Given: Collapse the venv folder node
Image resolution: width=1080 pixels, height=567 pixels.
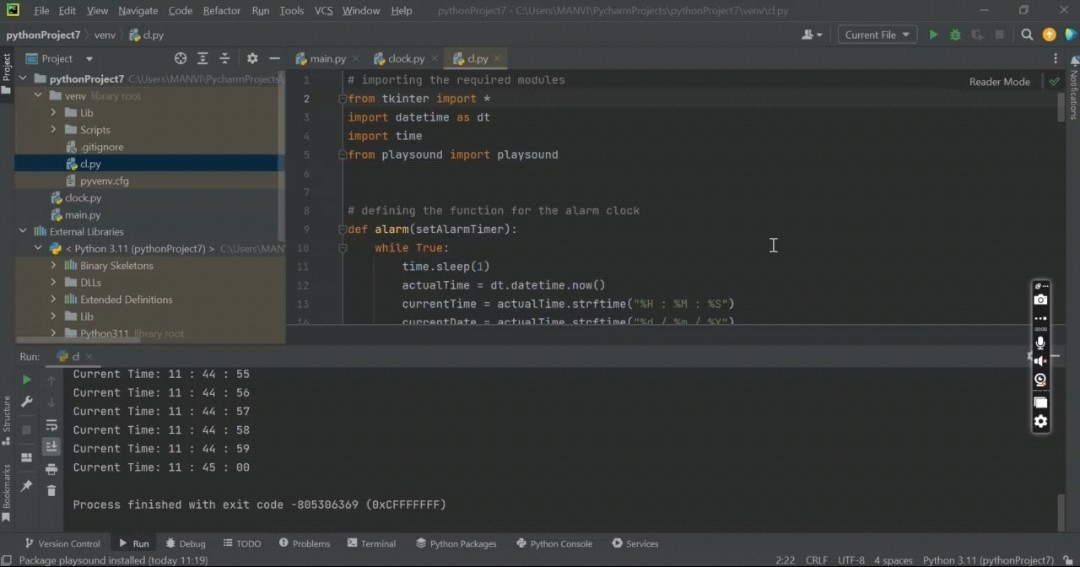Looking at the screenshot, I should point(38,96).
